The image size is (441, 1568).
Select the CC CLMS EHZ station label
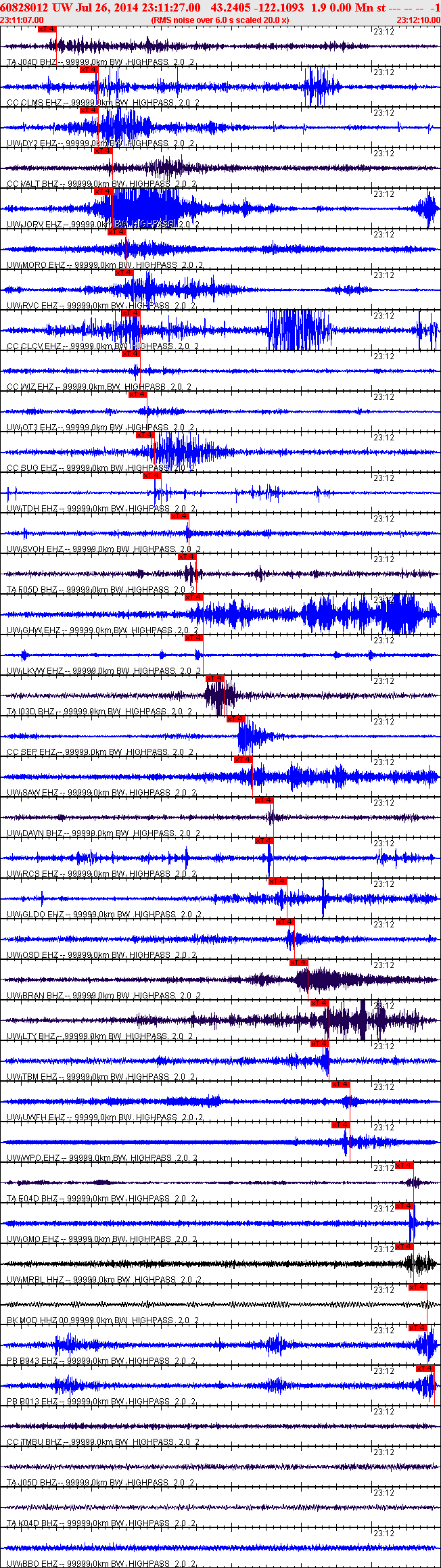tap(34, 103)
